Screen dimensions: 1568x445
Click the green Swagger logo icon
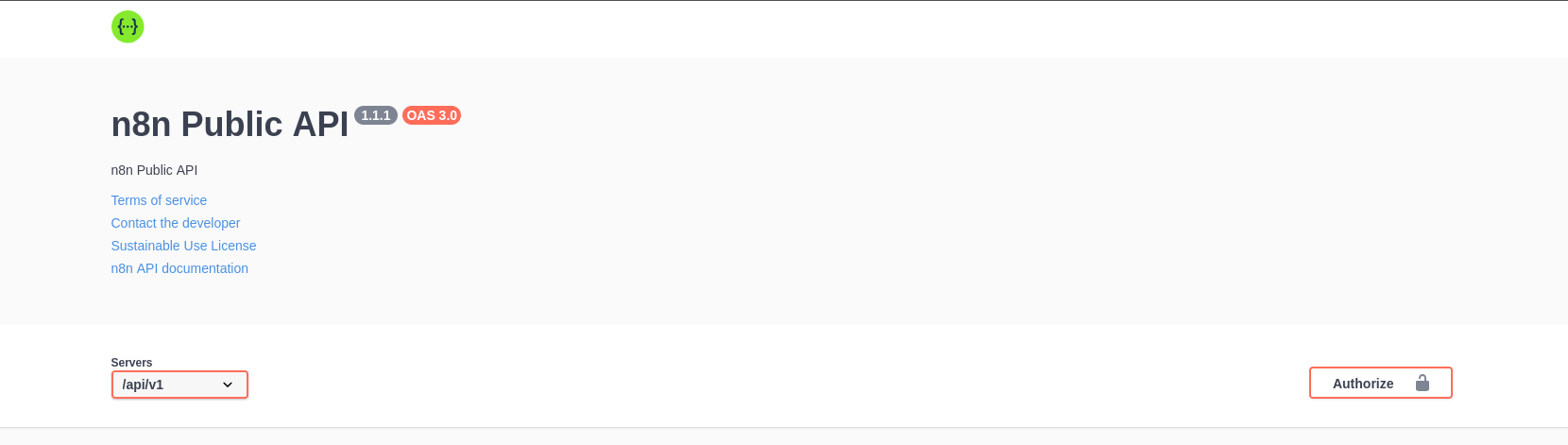(x=128, y=26)
